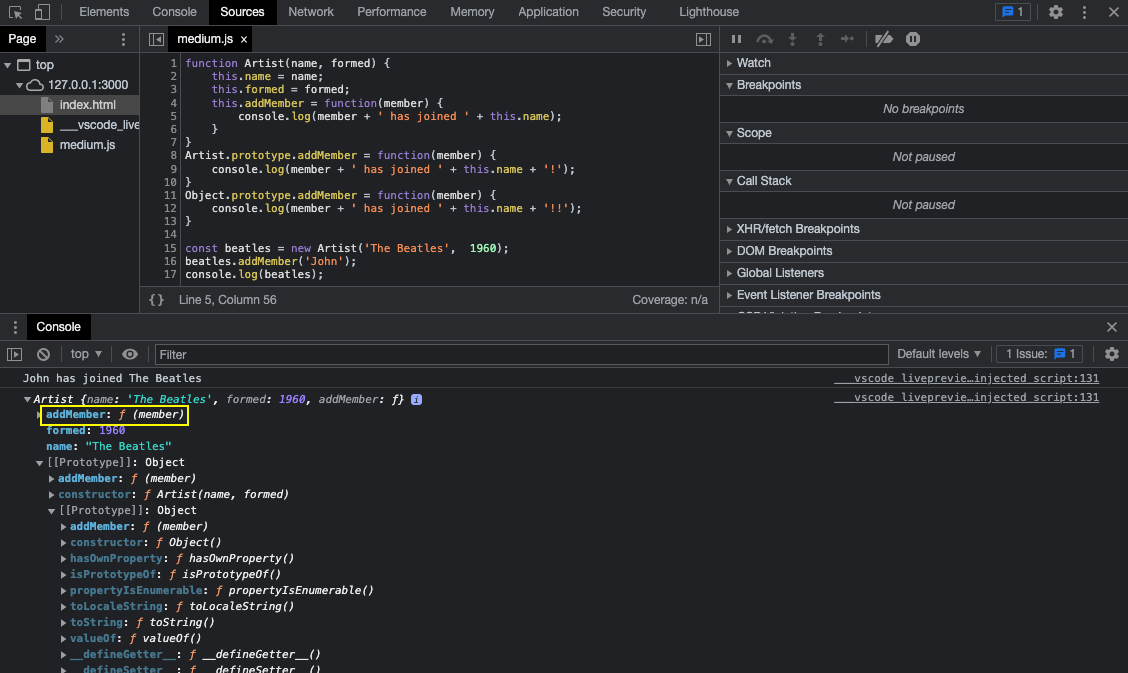The width and height of the screenshot is (1128, 673).
Task: Open the Application tab
Action: tap(548, 12)
